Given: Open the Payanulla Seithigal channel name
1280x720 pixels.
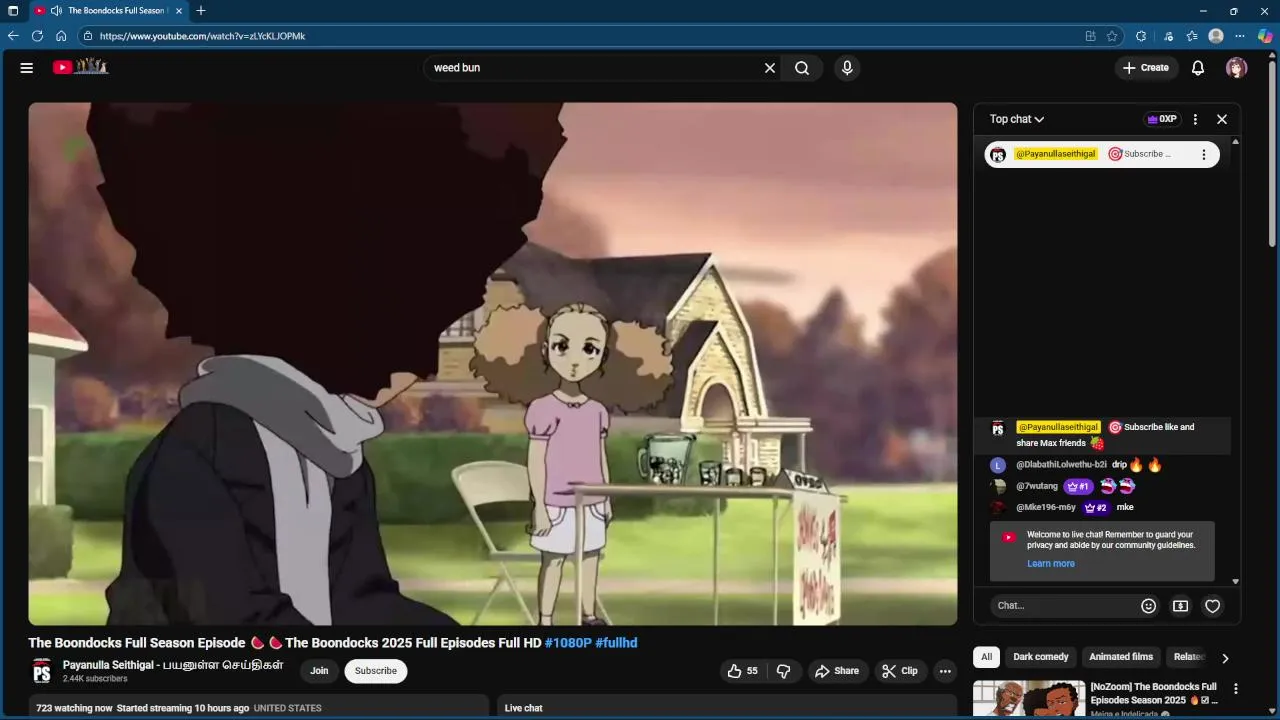Looking at the screenshot, I should click(x=173, y=665).
